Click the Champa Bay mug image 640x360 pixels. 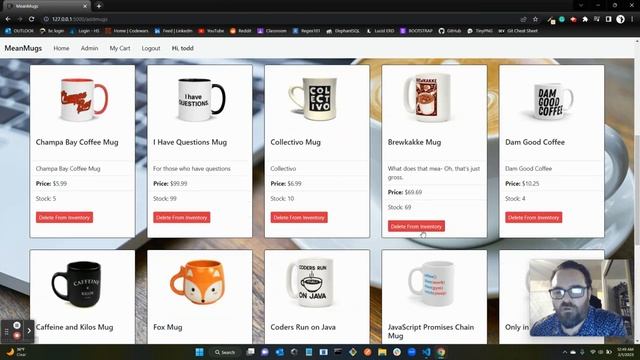84,100
